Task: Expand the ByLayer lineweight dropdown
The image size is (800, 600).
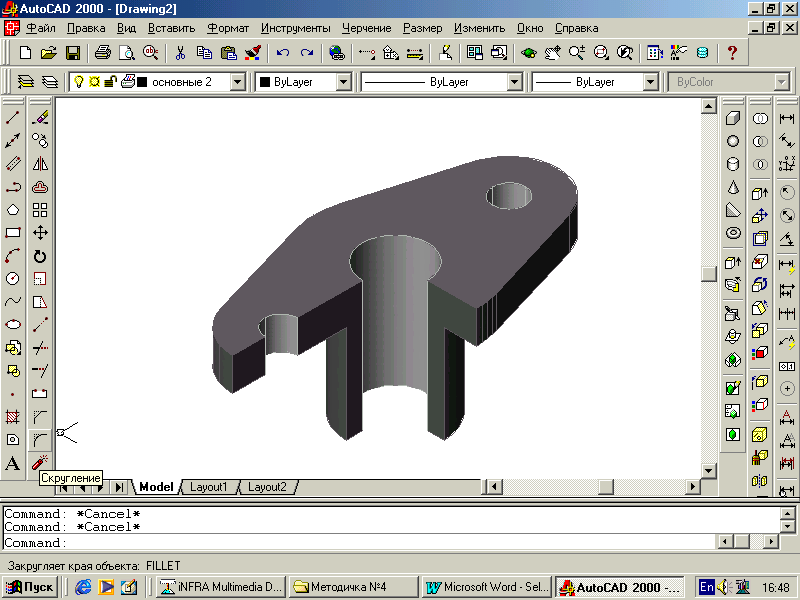Action: coord(650,82)
